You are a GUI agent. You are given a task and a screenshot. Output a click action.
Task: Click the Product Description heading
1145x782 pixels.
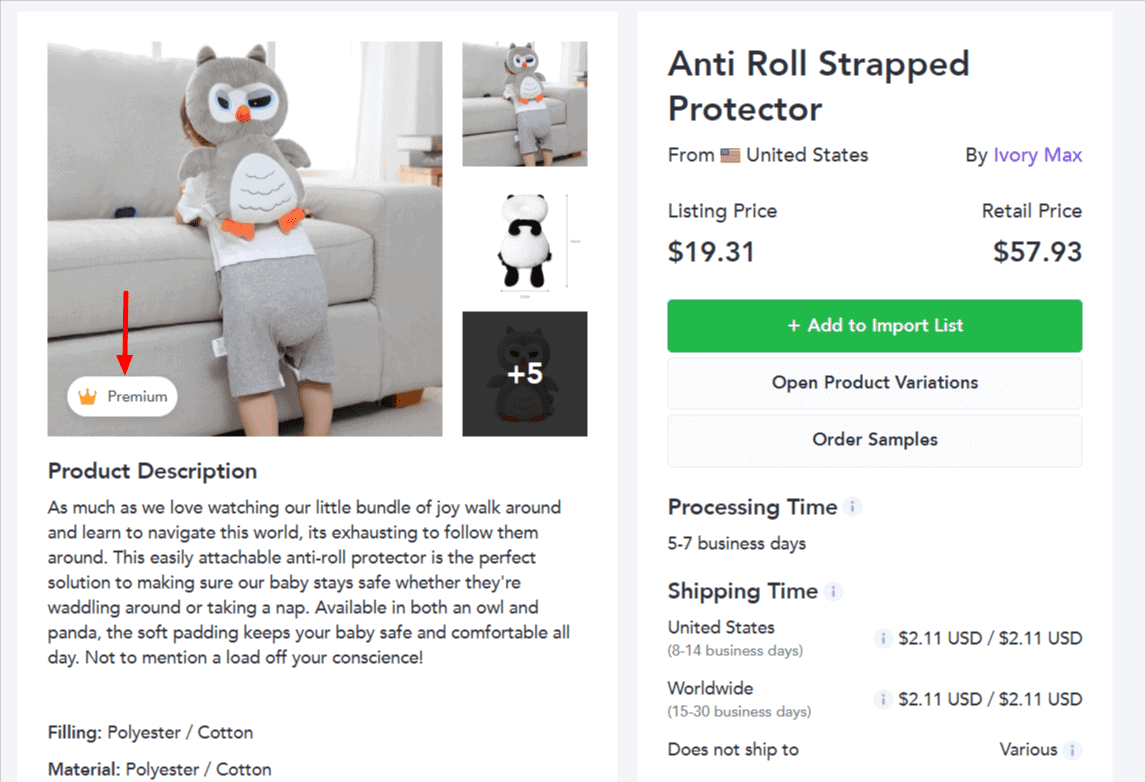pos(152,471)
